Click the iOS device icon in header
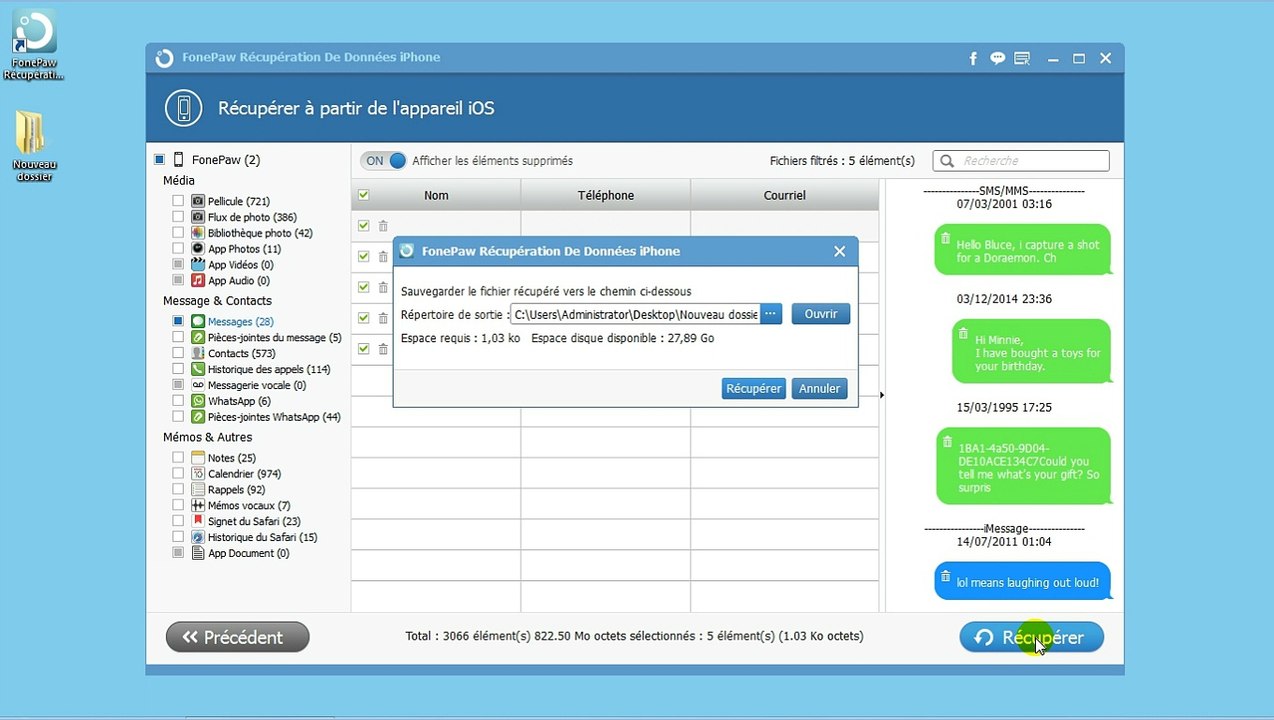This screenshot has height=720, width=1274. click(183, 108)
